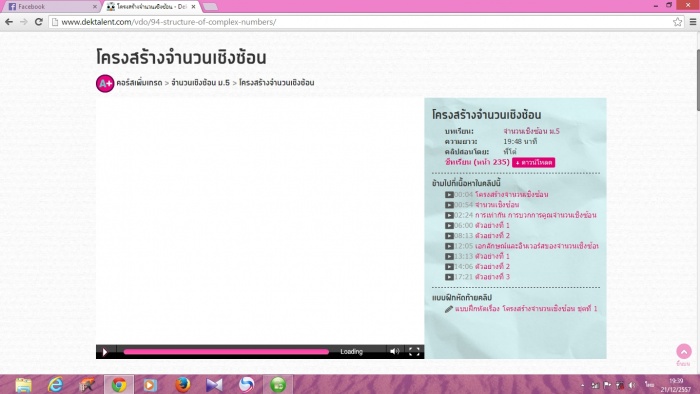Click the A+ course badge icon
Screen dimensions: 700x394
(x=105, y=83)
